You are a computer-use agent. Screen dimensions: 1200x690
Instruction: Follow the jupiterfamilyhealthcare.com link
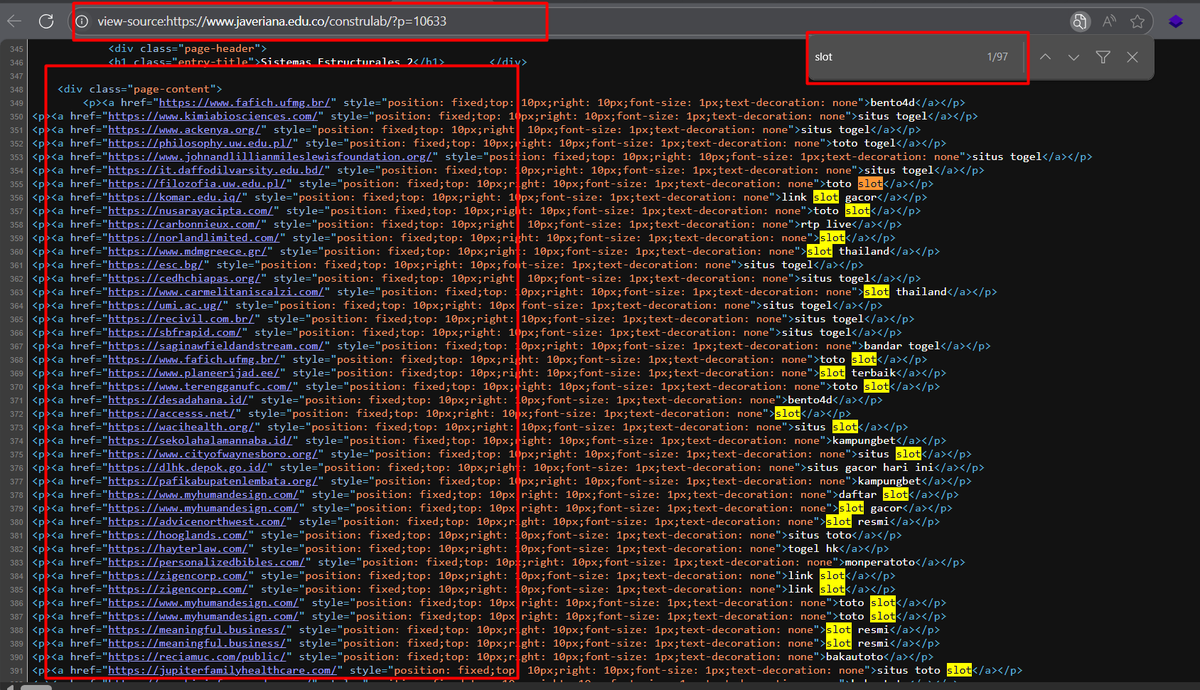tap(224, 670)
